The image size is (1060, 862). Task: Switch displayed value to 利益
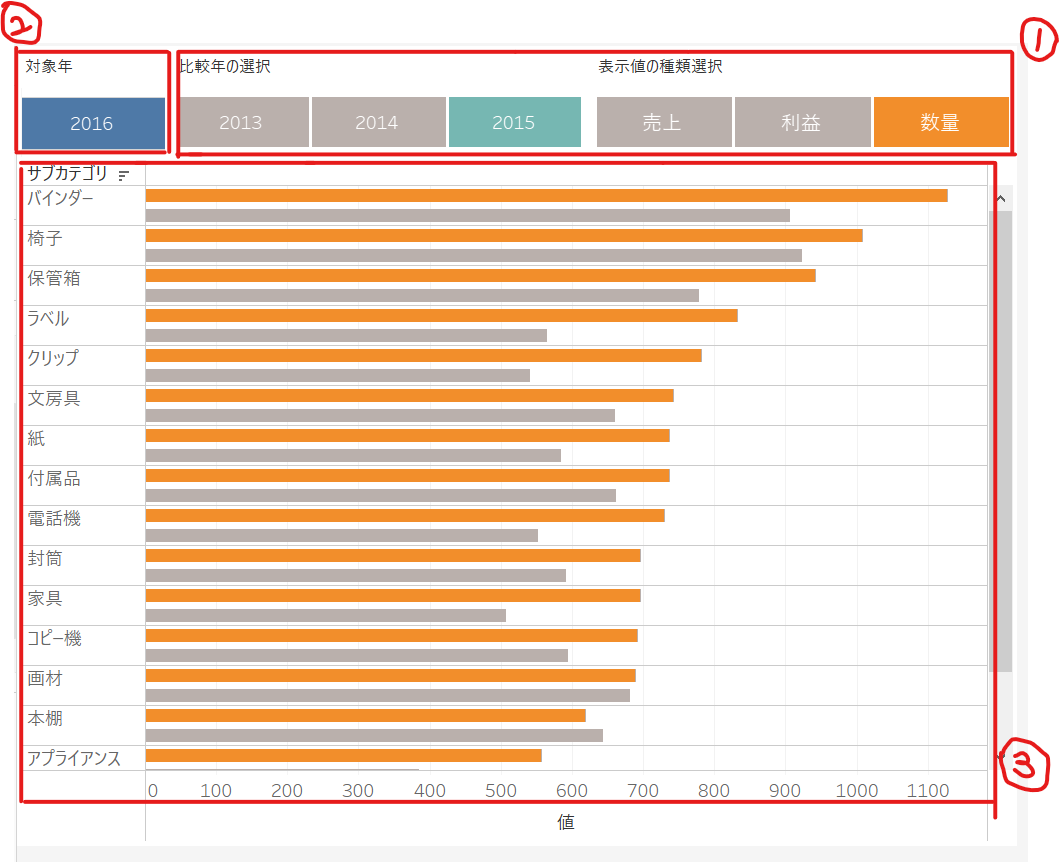click(x=802, y=122)
